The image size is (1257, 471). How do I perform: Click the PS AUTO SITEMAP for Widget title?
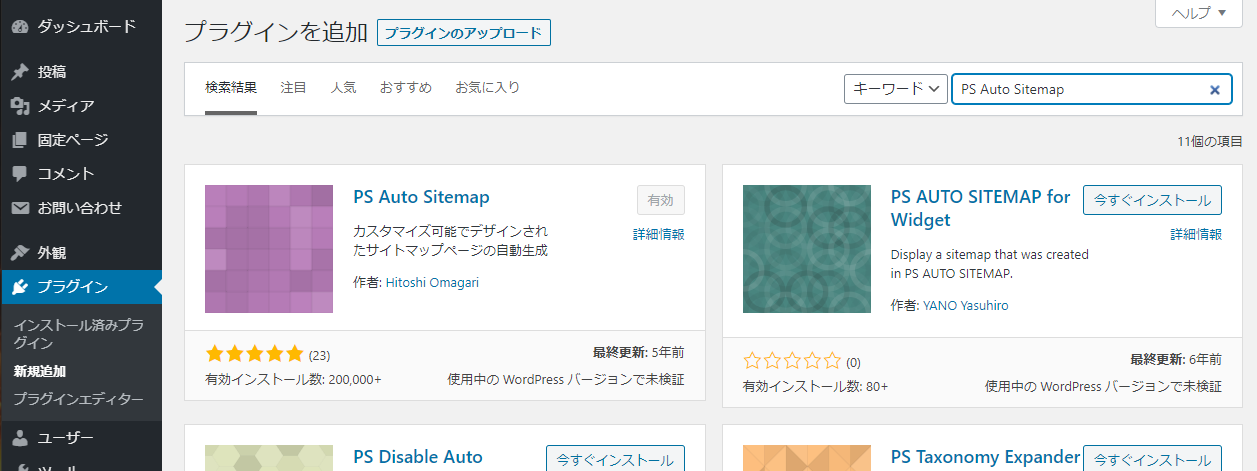(x=981, y=208)
